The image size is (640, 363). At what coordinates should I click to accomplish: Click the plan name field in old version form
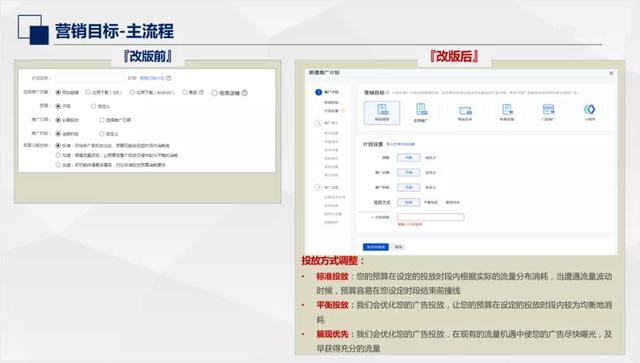(89, 78)
